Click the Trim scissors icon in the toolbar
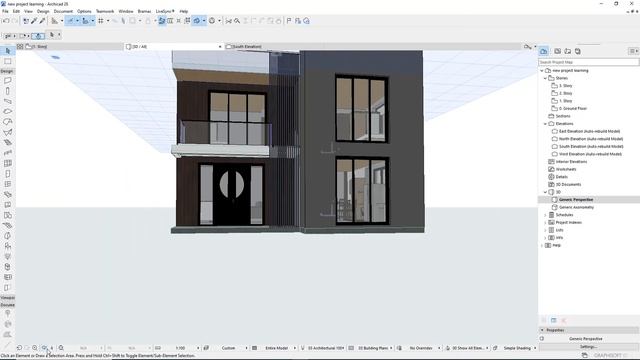The image size is (640, 360). point(229,21)
